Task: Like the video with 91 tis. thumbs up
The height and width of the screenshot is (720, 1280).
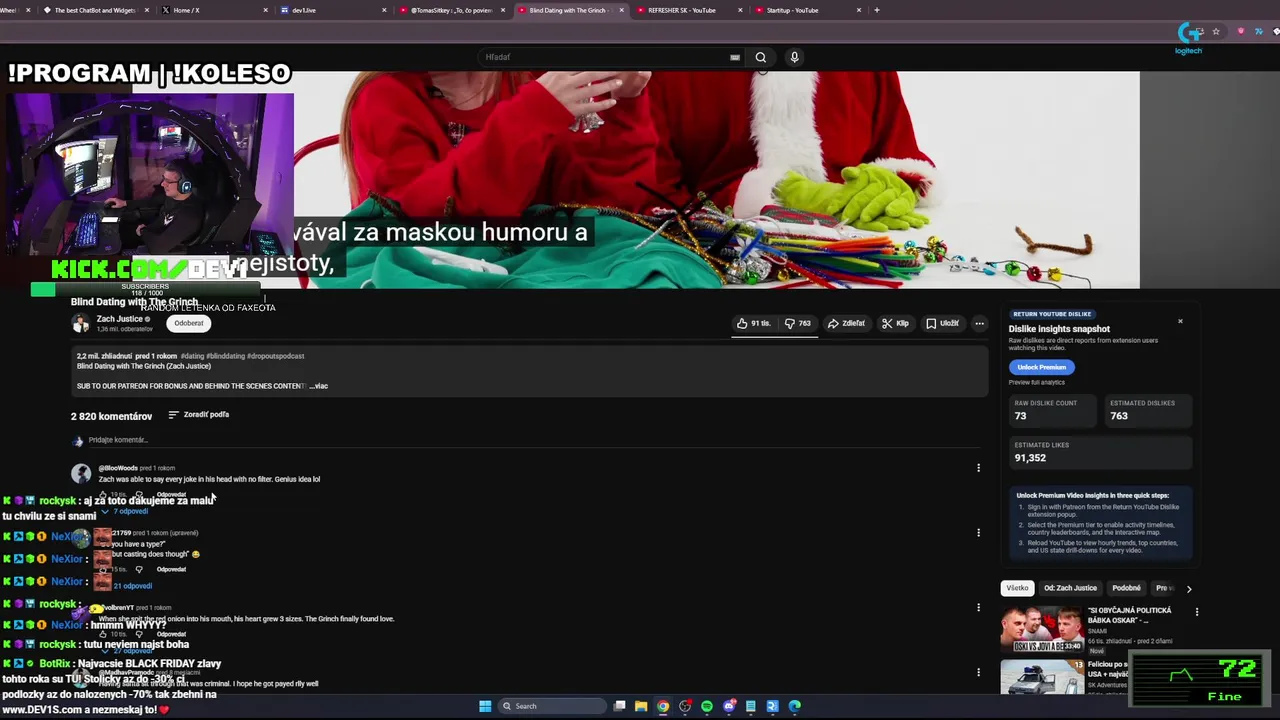Action: point(754,324)
